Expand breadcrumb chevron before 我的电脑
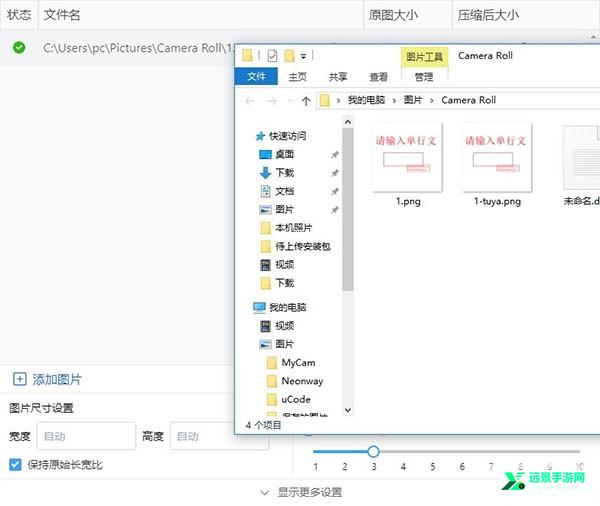Screen dimensions: 600x506 (x=338, y=101)
